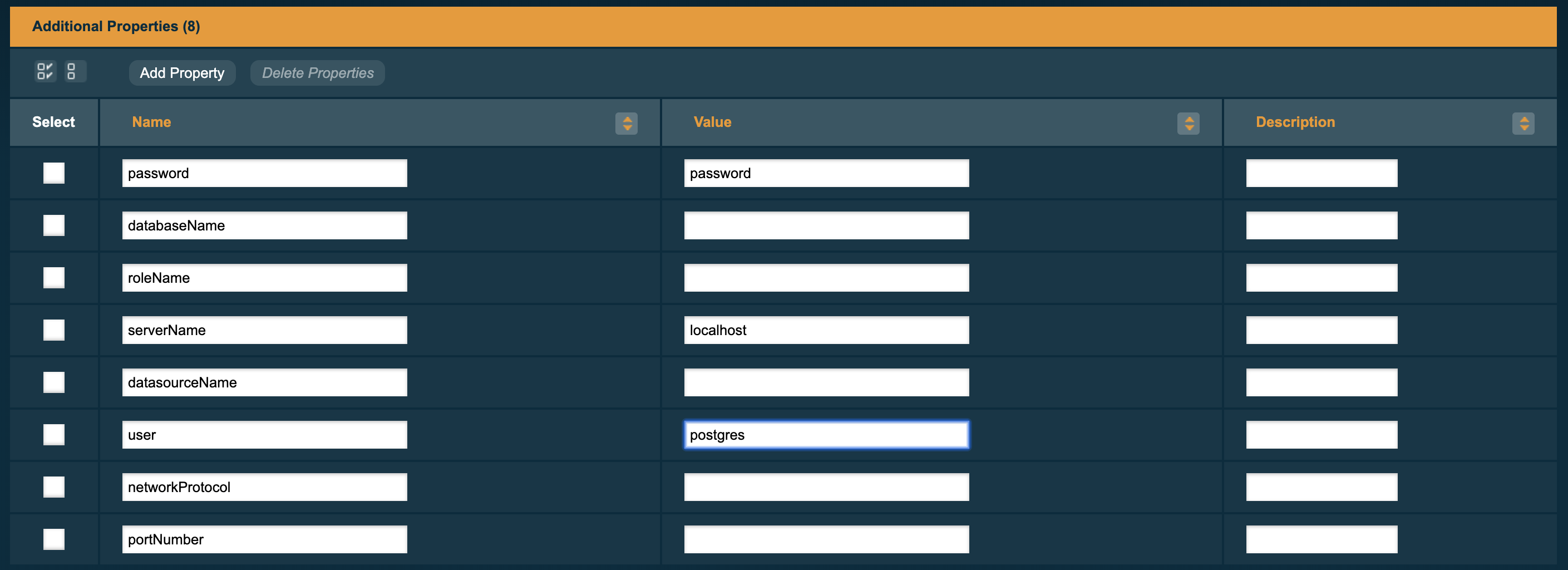Select the serverName row checkbox
1568x570 pixels.
pyautogui.click(x=53, y=330)
